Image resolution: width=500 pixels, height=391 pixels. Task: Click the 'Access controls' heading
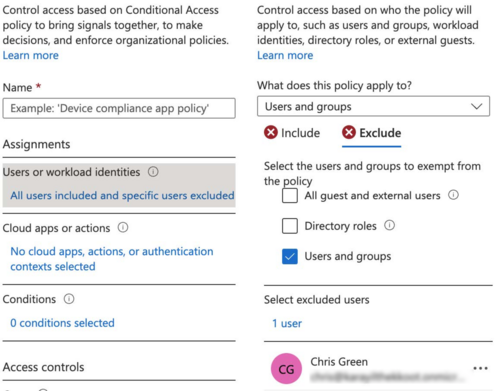click(43, 367)
